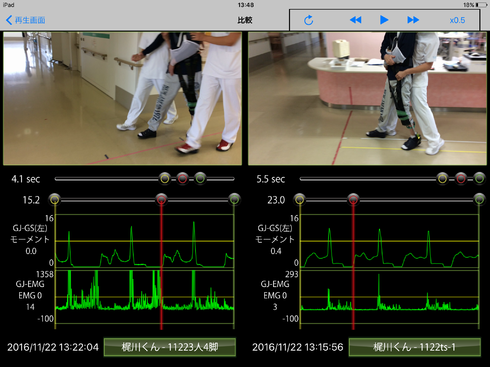Screen dimensions: 490x367
Task: Tap the battery indicator in status bar
Action: tap(482, 5)
